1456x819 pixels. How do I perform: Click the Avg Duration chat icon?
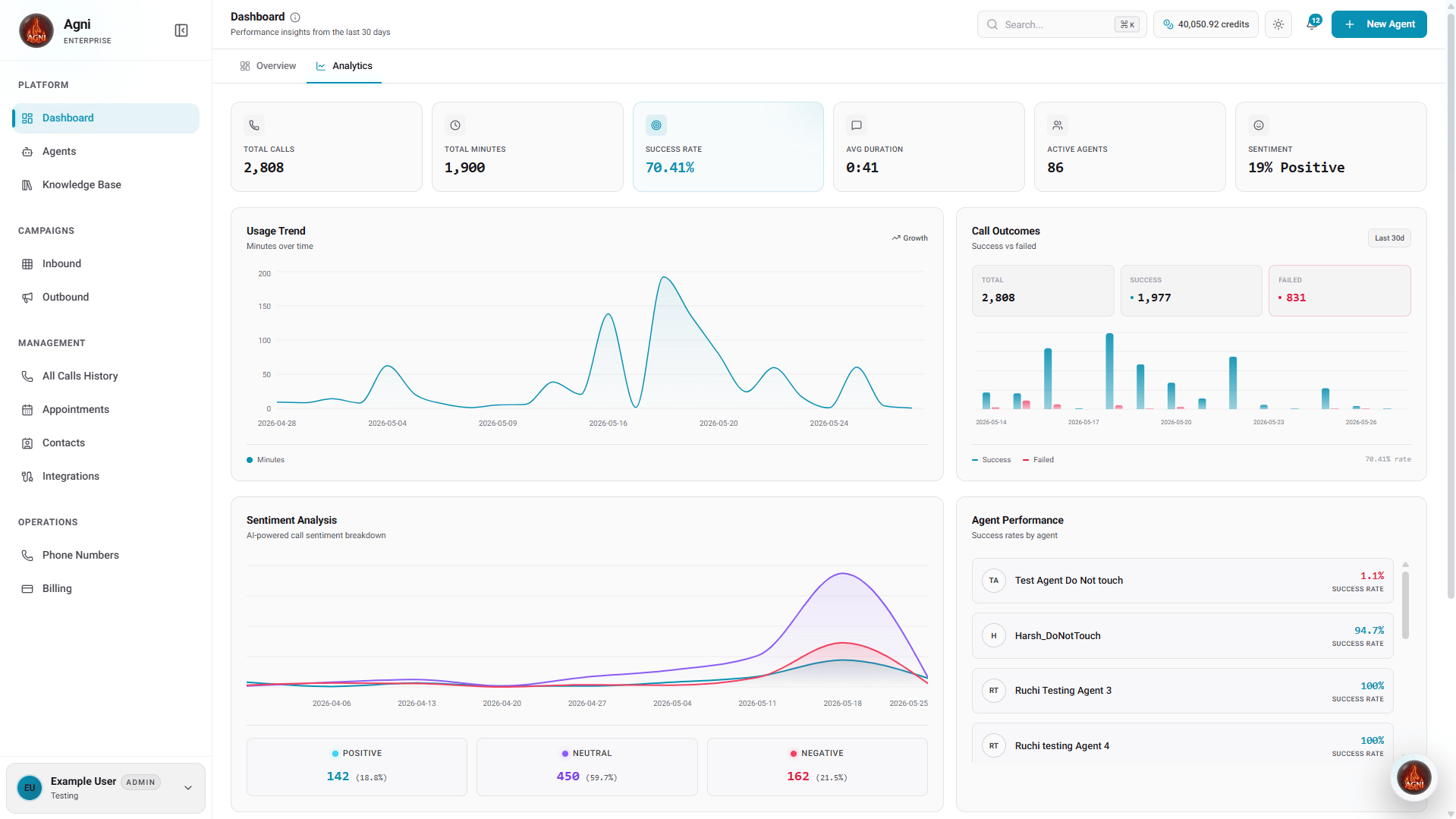point(857,125)
